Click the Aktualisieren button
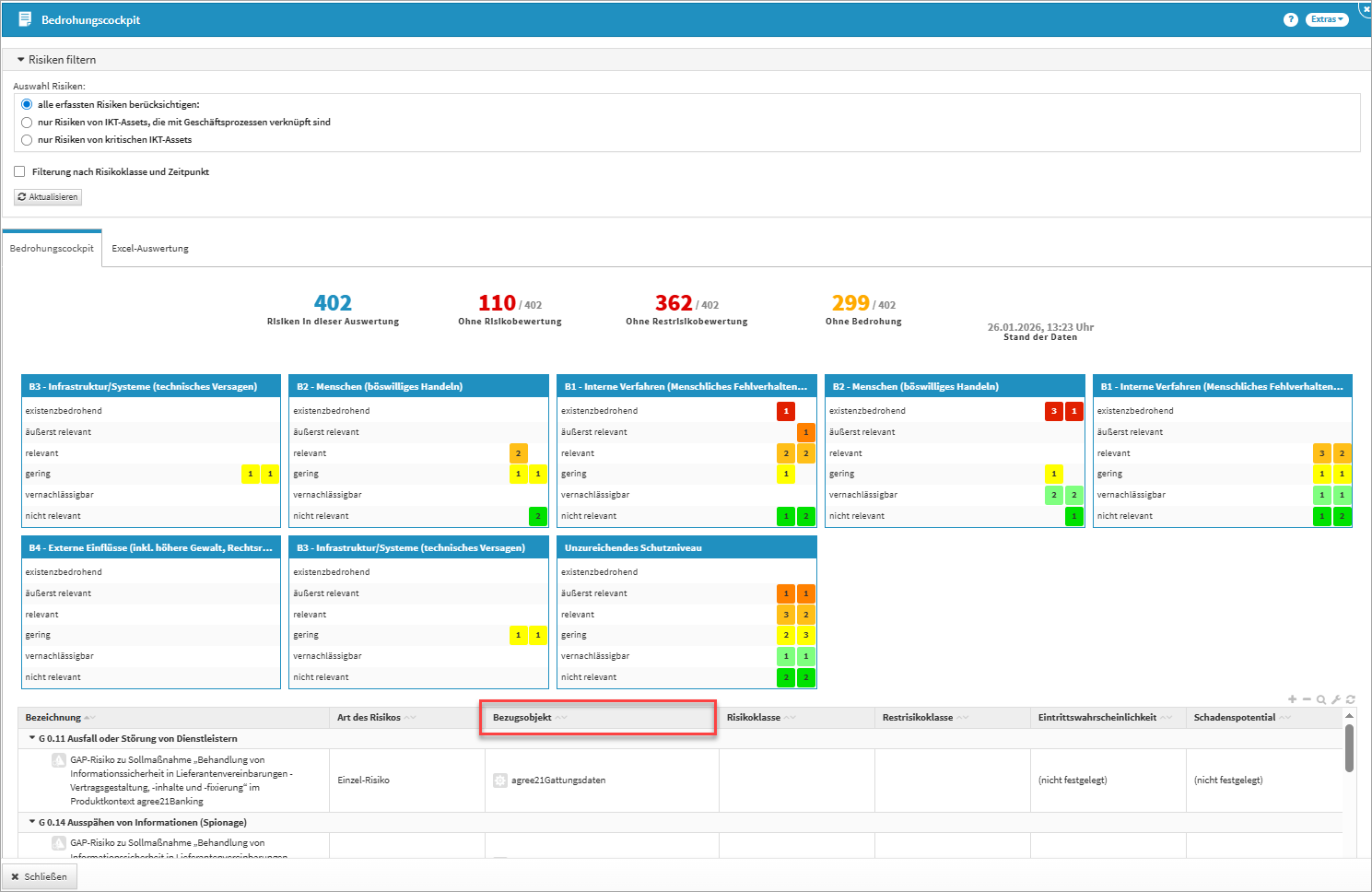The image size is (1372, 892). 48,197
